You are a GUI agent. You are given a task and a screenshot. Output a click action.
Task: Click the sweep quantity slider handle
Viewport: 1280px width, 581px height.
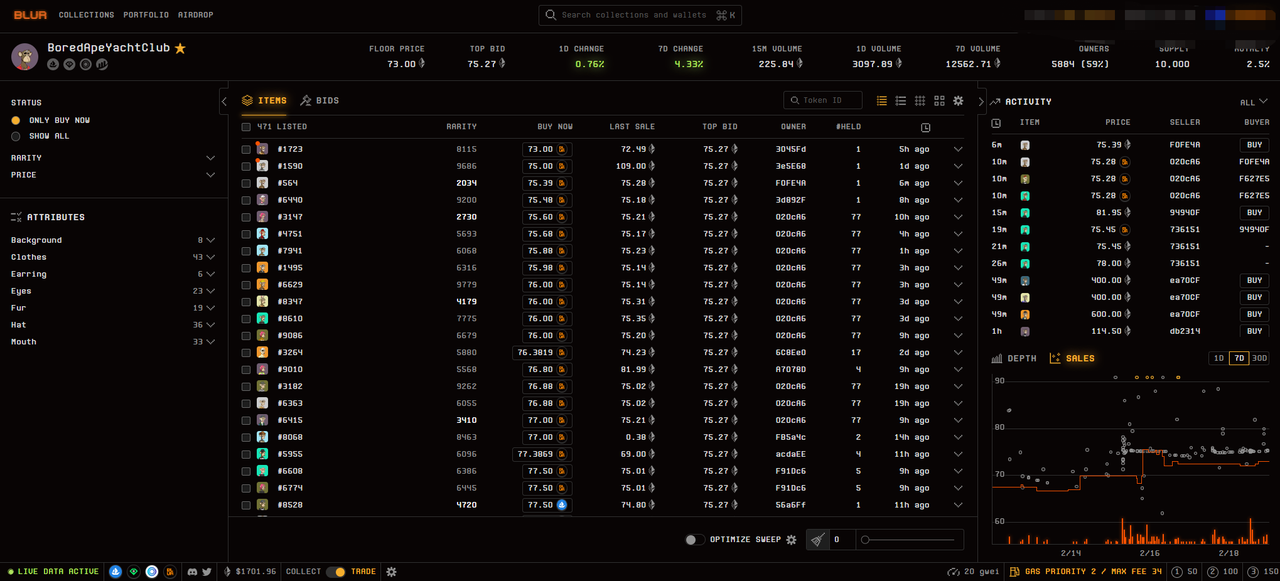[x=865, y=540]
